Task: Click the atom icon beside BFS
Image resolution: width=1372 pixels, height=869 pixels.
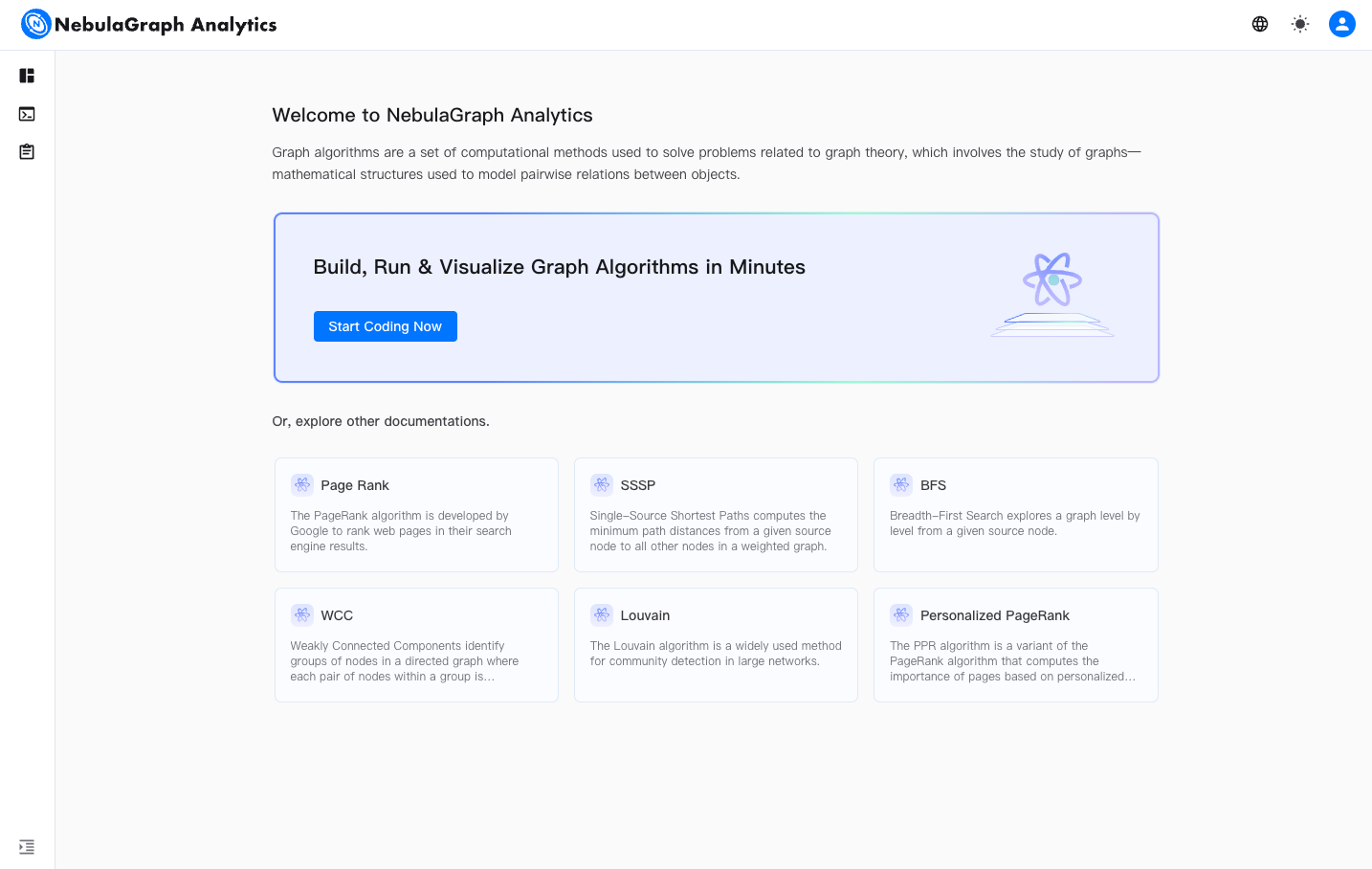Action: 901,485
